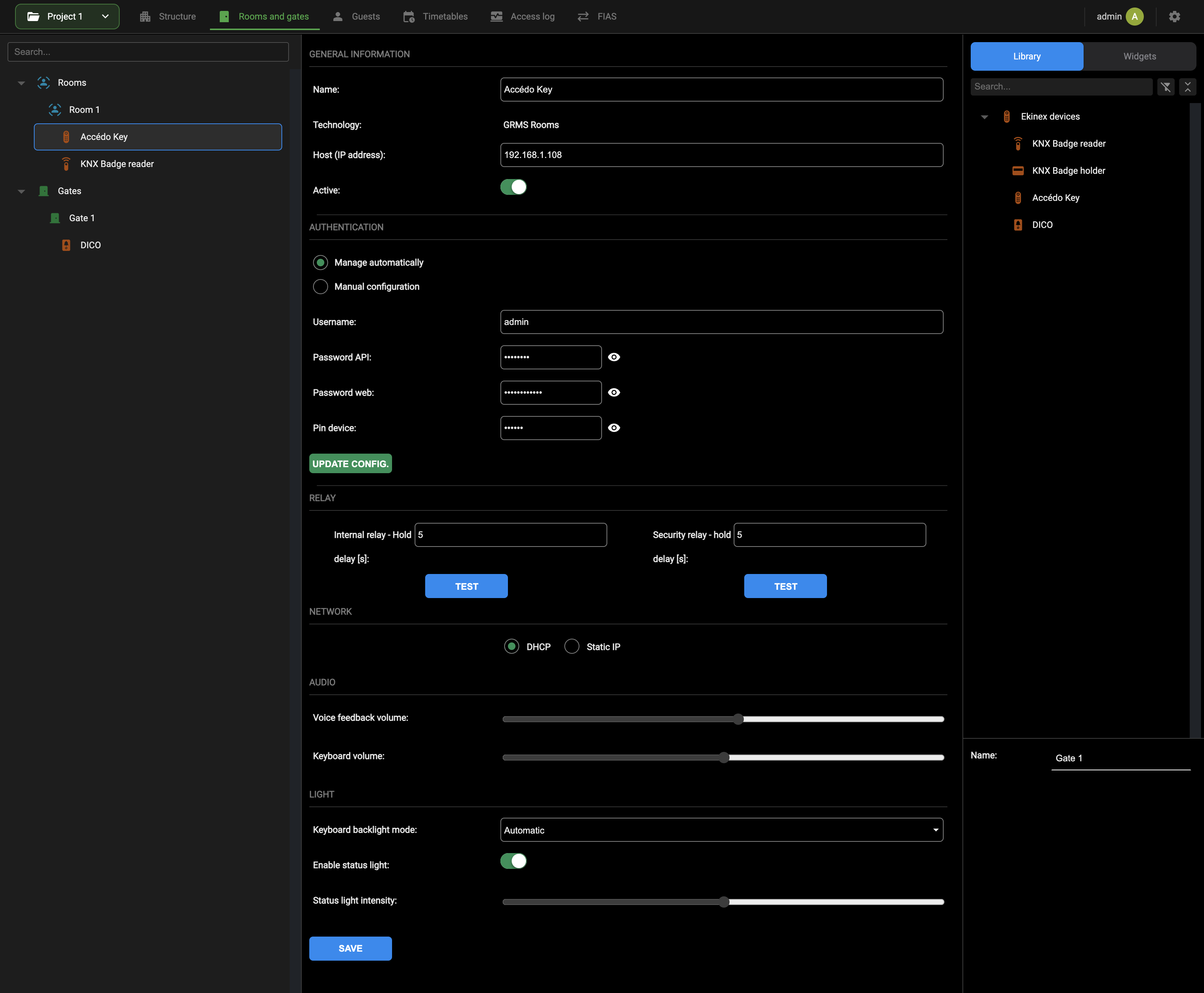
Task: Click the Gate 1 door icon
Action: [55, 218]
